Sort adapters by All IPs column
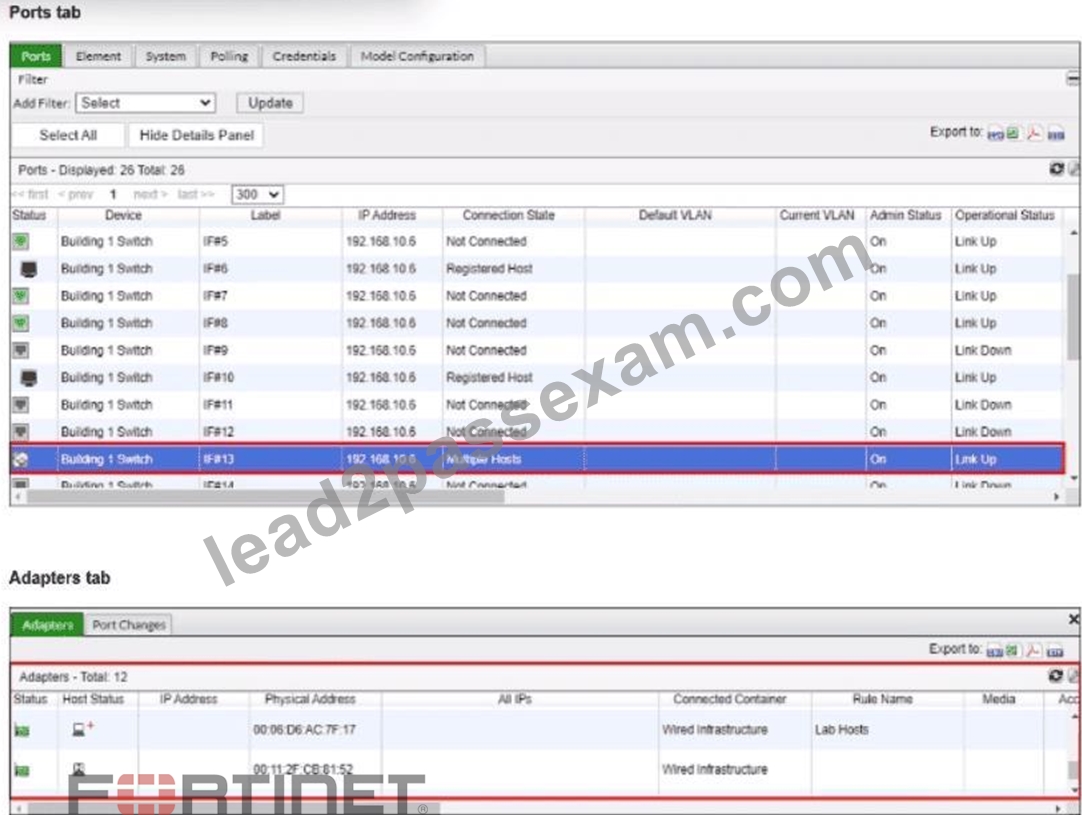This screenshot has height=815, width=1082. point(515,699)
